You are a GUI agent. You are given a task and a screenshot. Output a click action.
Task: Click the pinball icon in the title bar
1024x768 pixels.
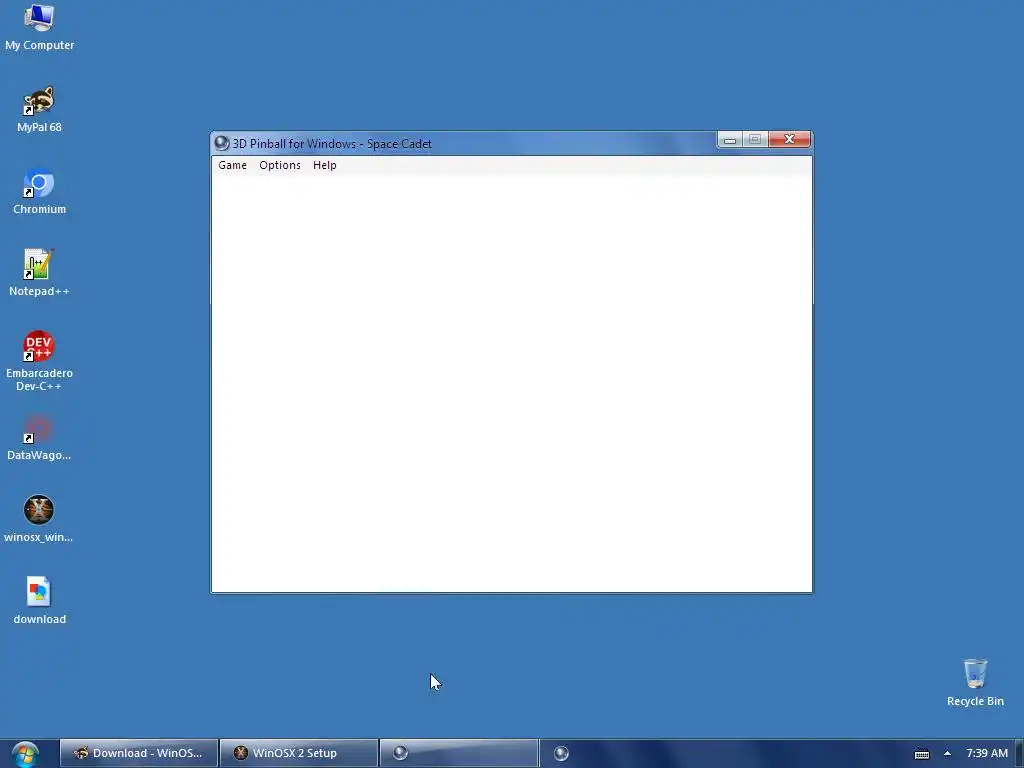pyautogui.click(x=222, y=143)
